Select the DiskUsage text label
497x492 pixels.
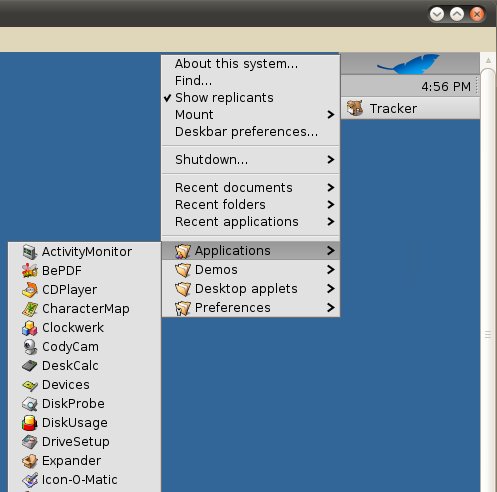75,423
